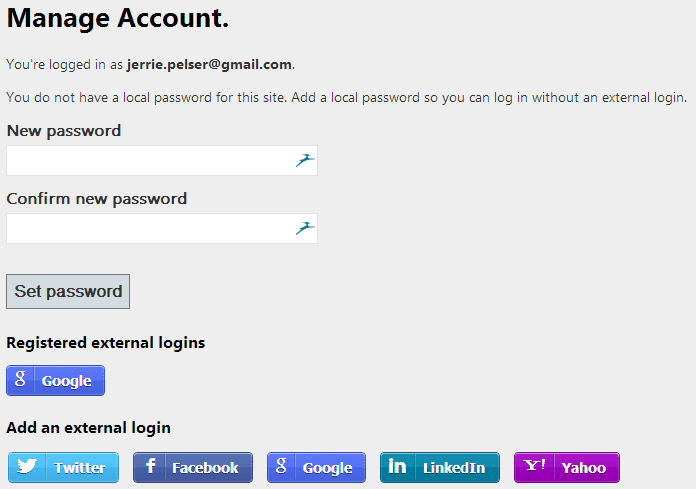Click the logged-in email jerrie.pelser@gmail.com
696x489 pixels.
(209, 64)
